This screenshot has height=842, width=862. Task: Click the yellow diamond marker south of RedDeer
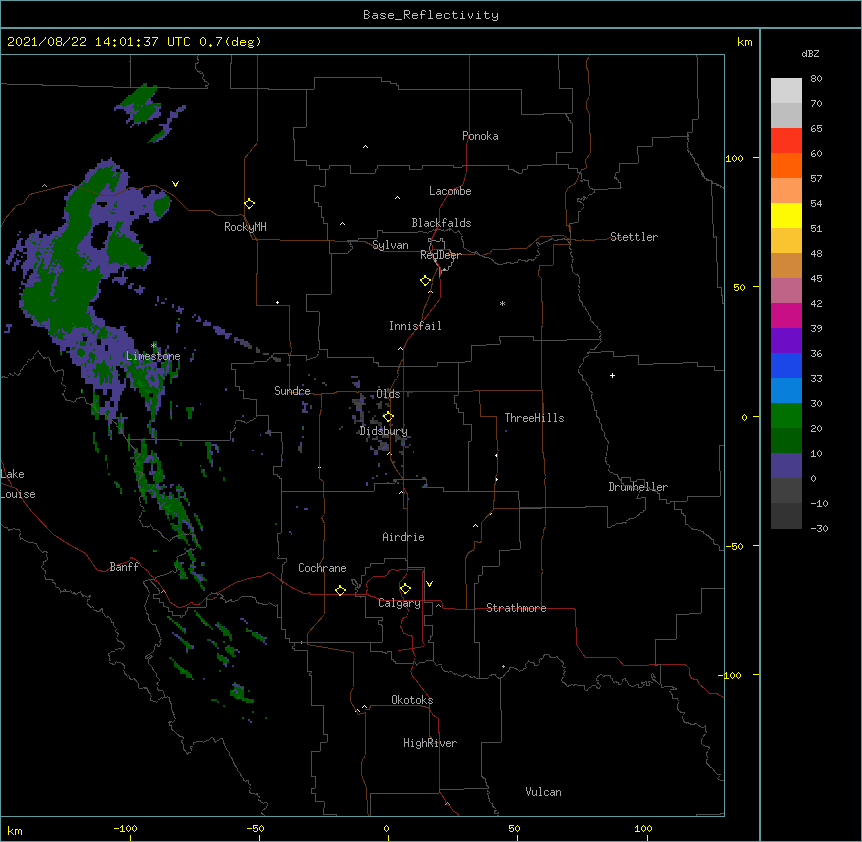click(x=426, y=281)
